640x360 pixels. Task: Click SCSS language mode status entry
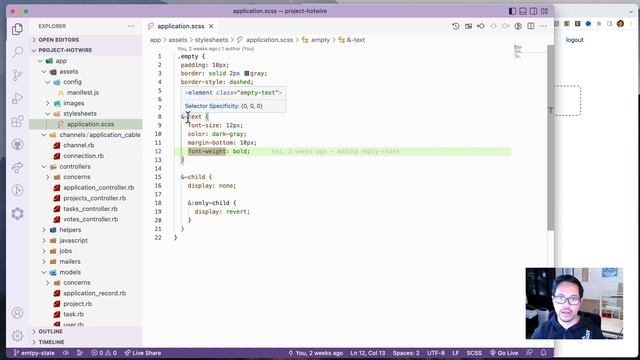pos(474,353)
